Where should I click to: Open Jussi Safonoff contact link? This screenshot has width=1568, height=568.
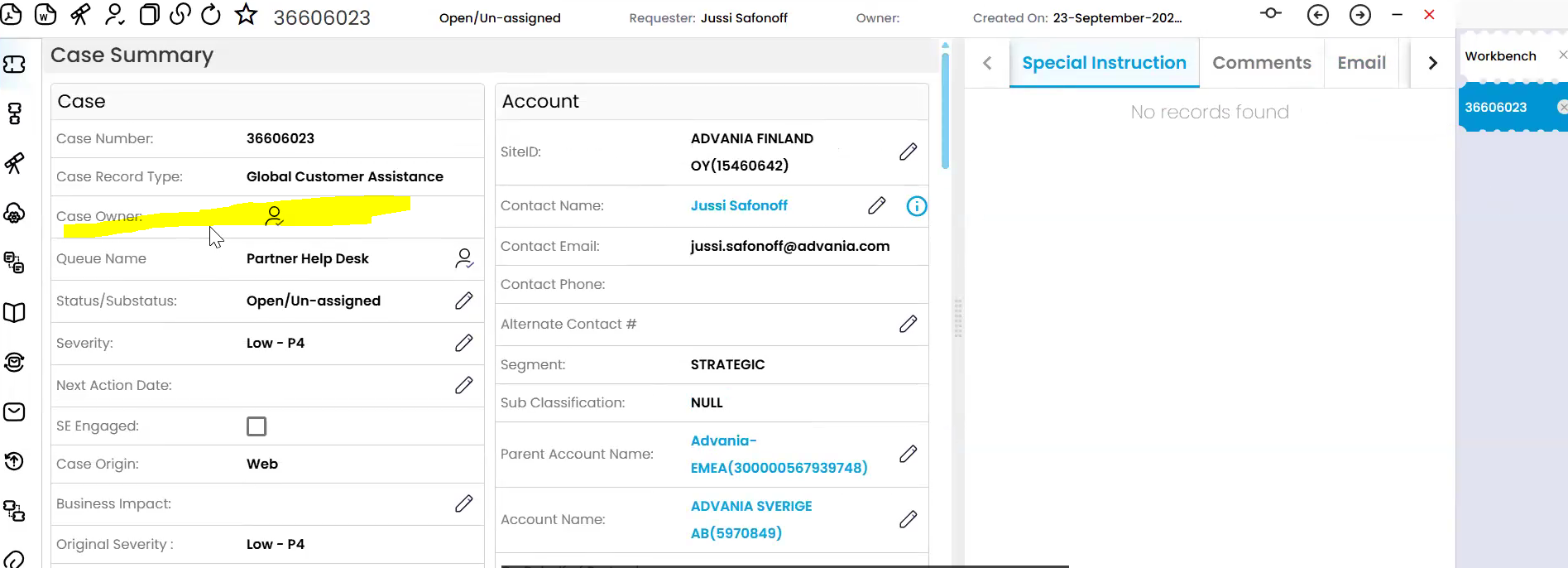tap(739, 205)
